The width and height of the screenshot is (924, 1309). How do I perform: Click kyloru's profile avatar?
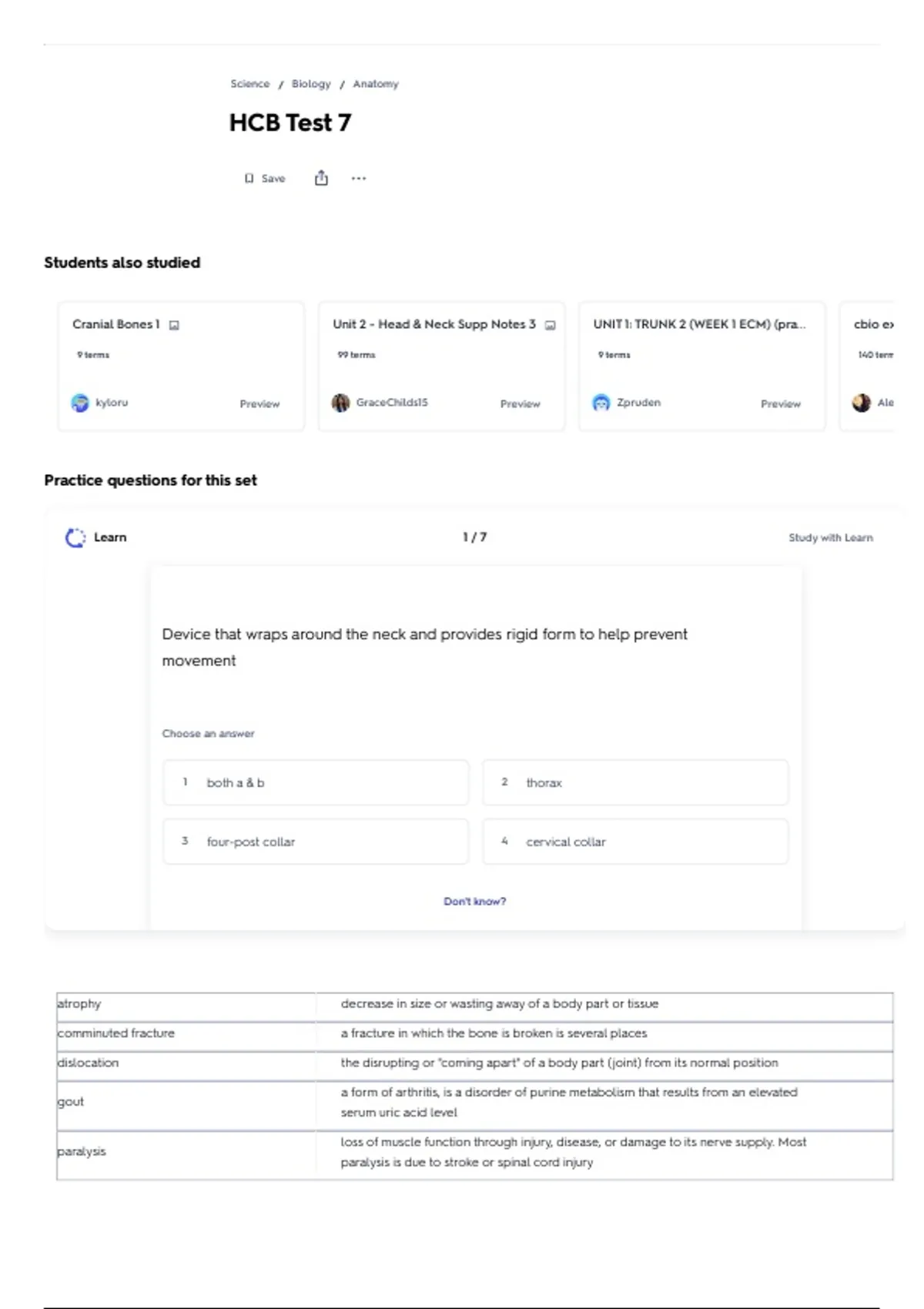point(80,403)
